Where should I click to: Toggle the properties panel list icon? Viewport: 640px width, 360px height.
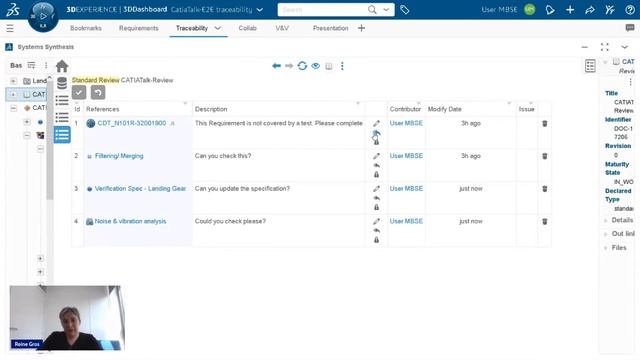click(590, 66)
